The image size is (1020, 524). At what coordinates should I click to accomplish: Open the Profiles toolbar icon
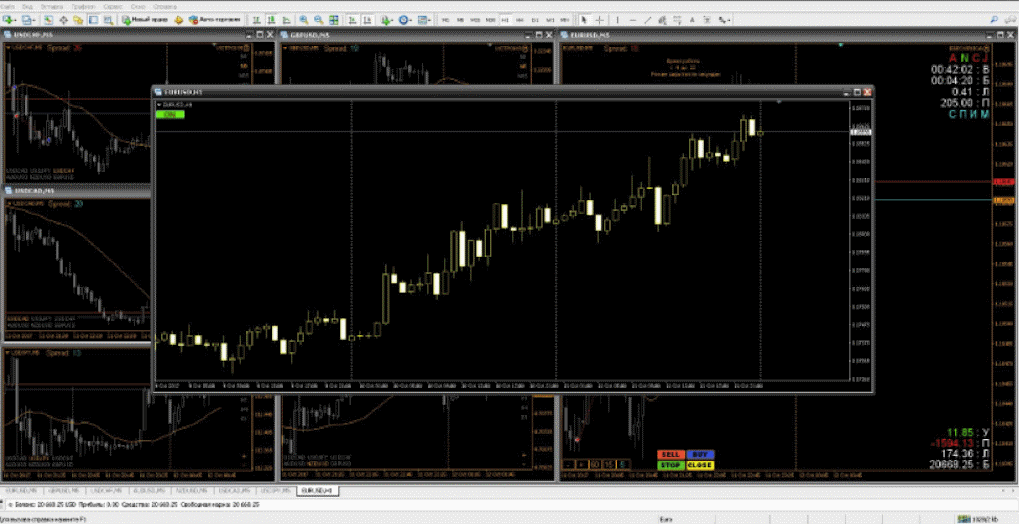point(28,20)
